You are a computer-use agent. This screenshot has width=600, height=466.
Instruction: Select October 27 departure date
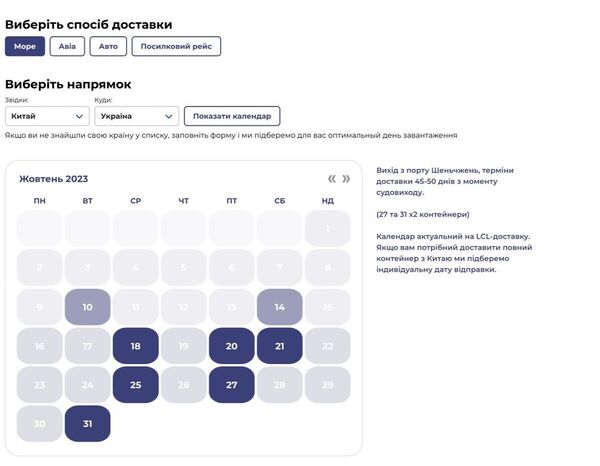tap(232, 384)
